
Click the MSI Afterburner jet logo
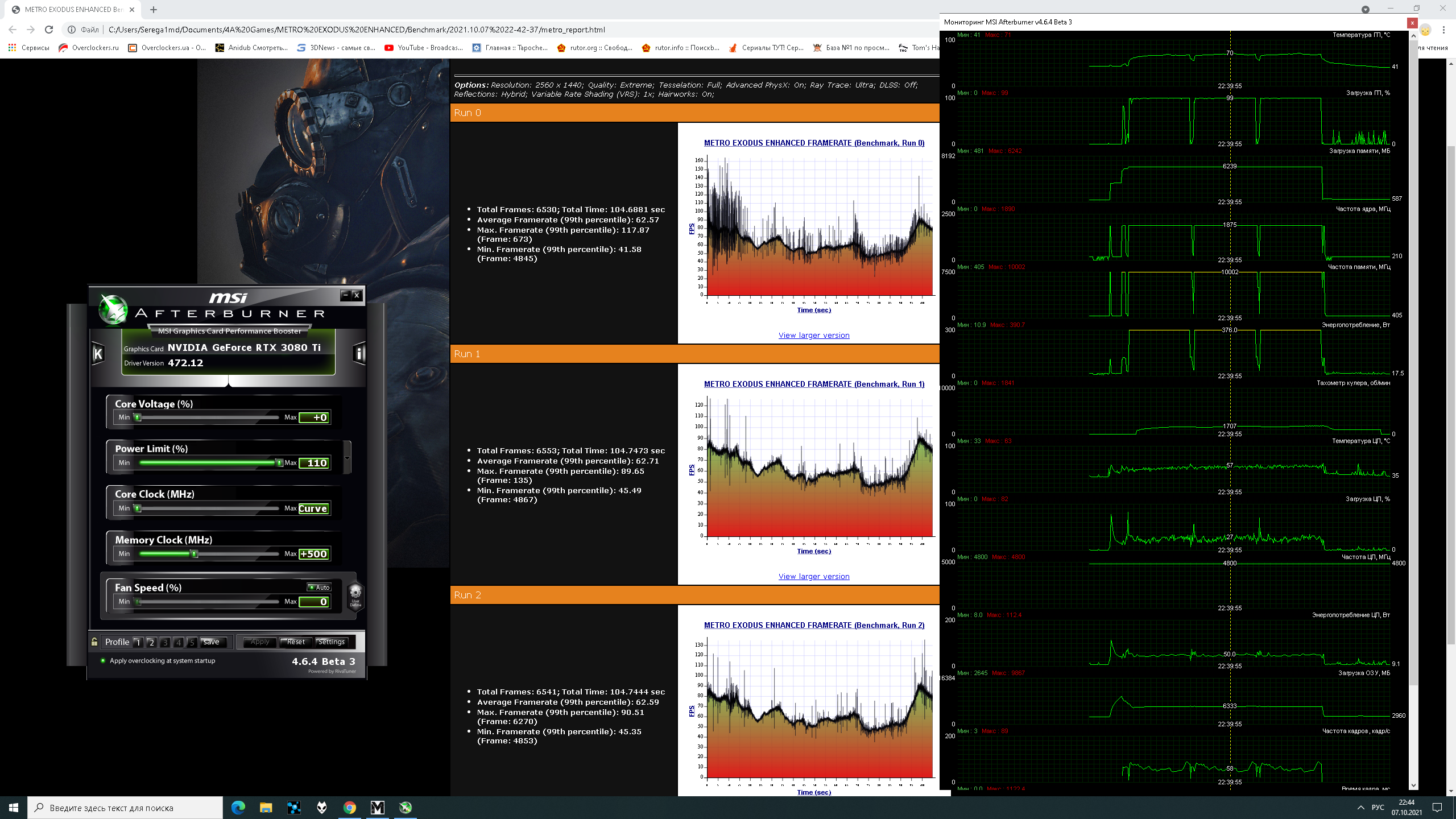(113, 309)
